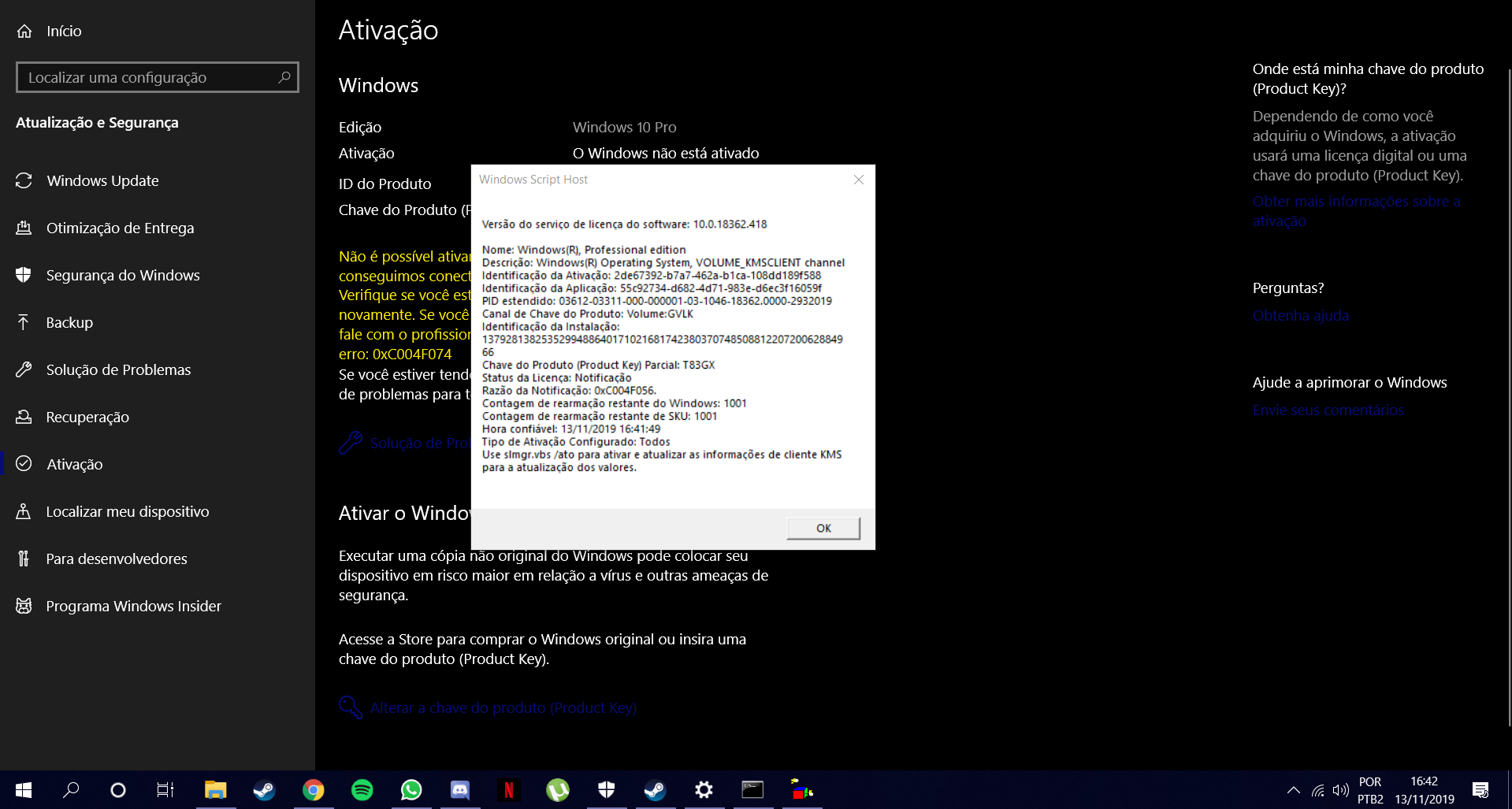Viewport: 1512px width, 809px height.
Task: Click Envie seus comentários link
Action: click(1328, 410)
